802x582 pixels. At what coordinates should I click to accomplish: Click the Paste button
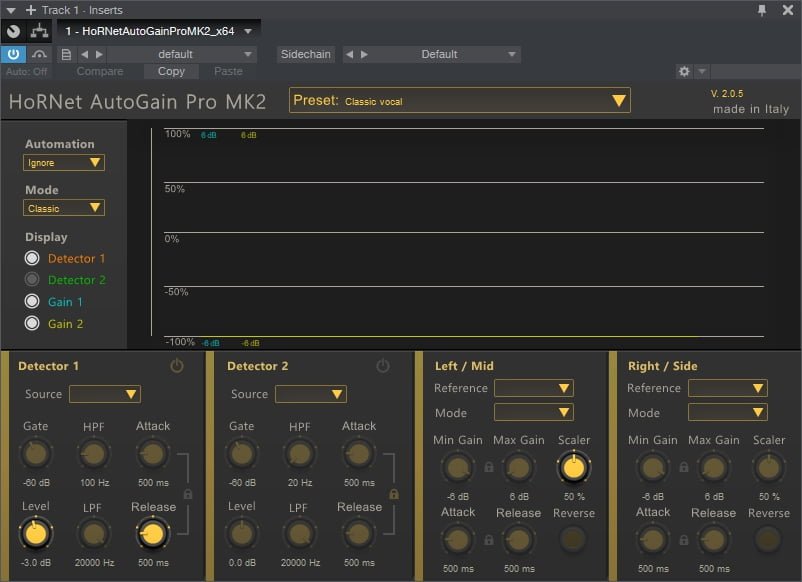tap(228, 72)
